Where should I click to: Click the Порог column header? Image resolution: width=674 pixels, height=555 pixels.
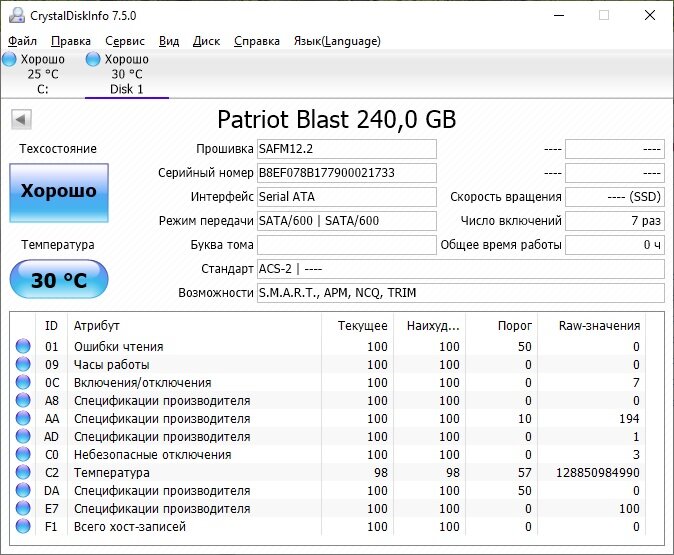(x=501, y=326)
